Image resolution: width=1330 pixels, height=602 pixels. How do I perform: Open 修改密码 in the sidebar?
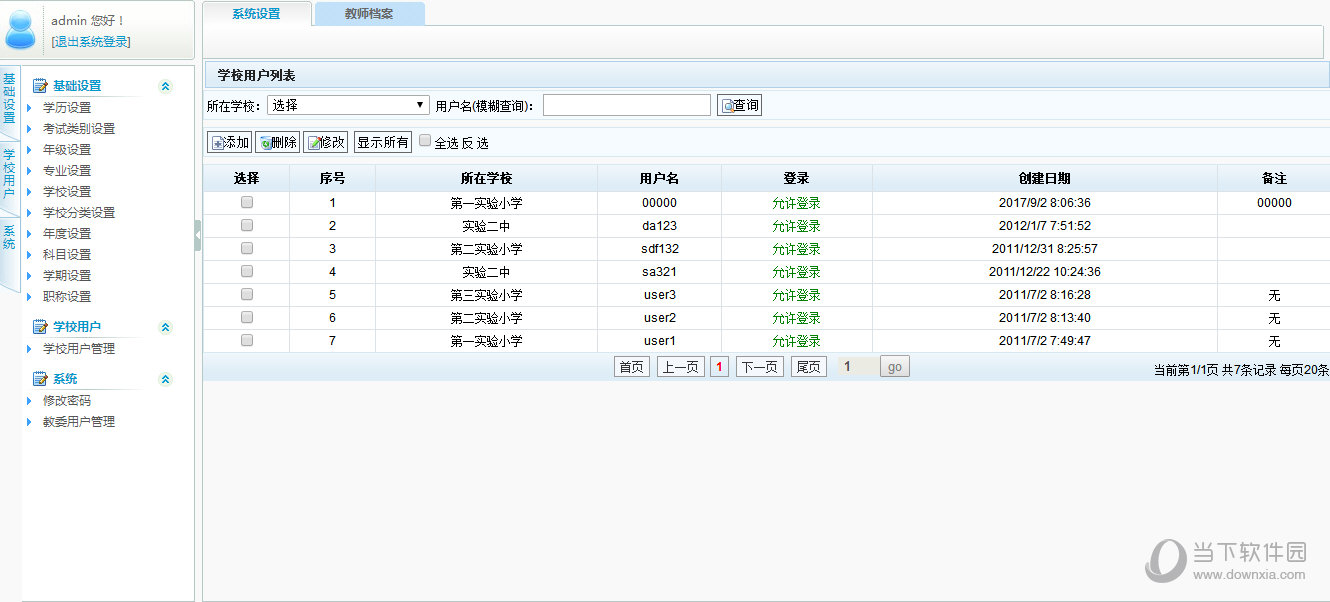click(67, 401)
